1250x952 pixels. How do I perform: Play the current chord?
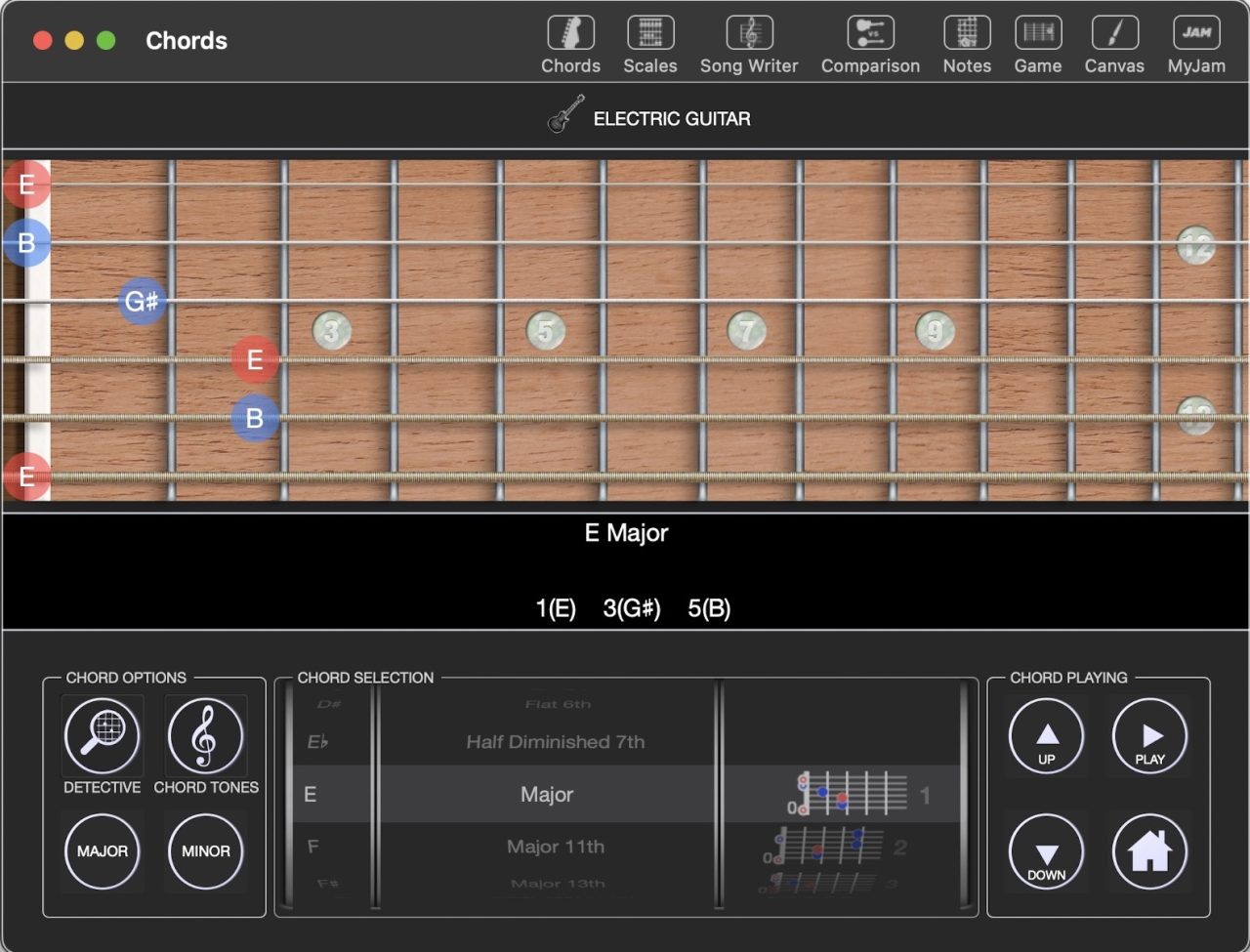click(1150, 736)
